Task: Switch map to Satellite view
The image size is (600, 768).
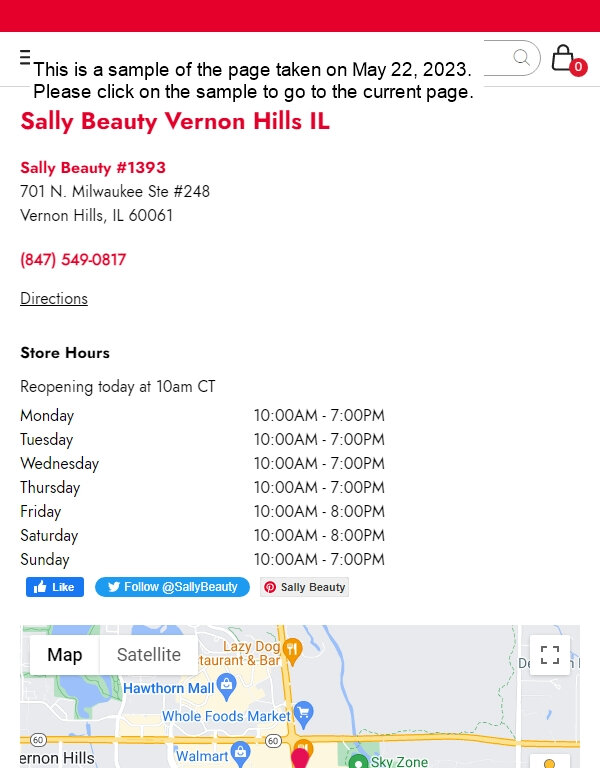Action: point(149,655)
